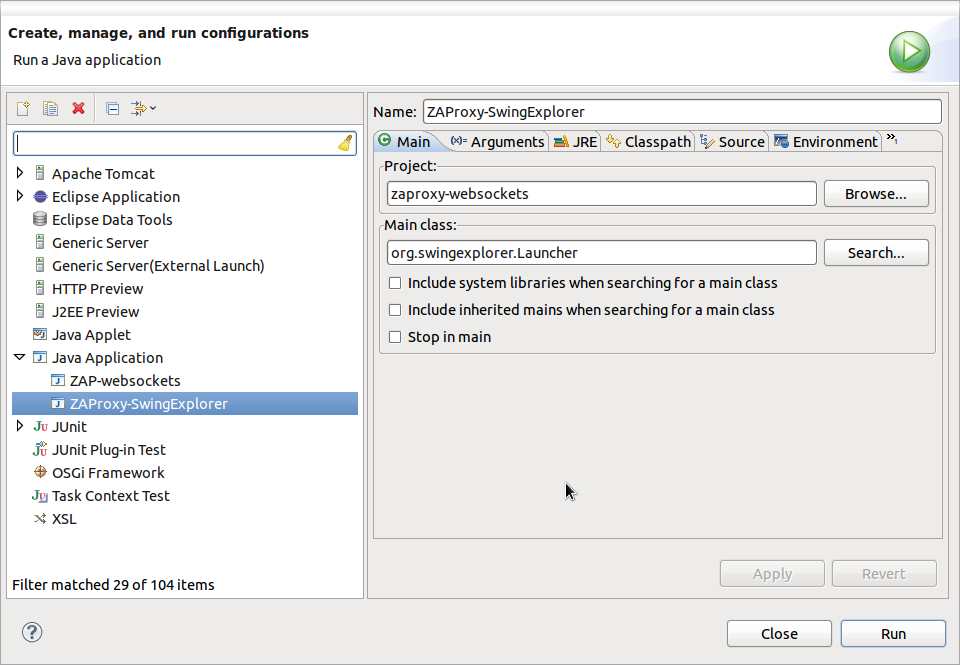Click the Search... main class button
This screenshot has width=960, height=665.
(876, 253)
